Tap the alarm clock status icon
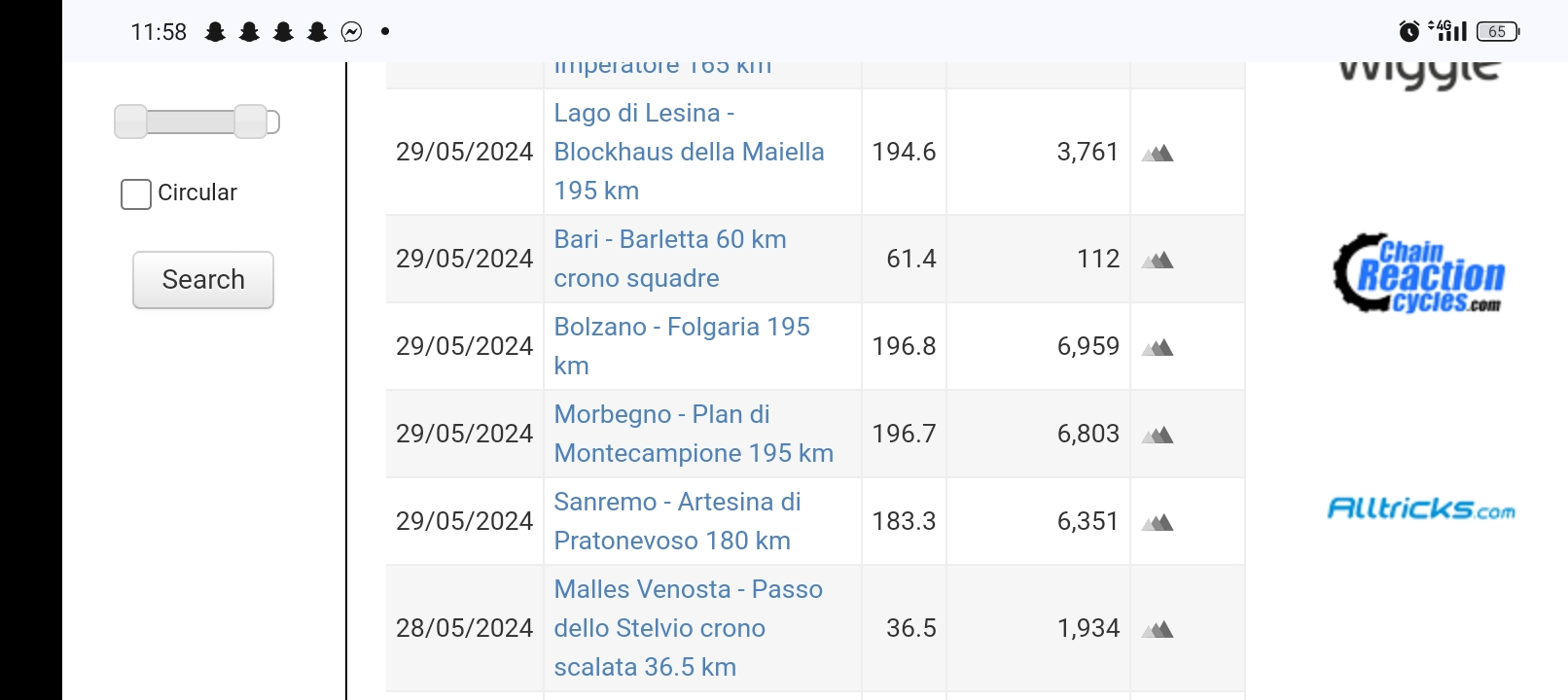 tap(1408, 32)
